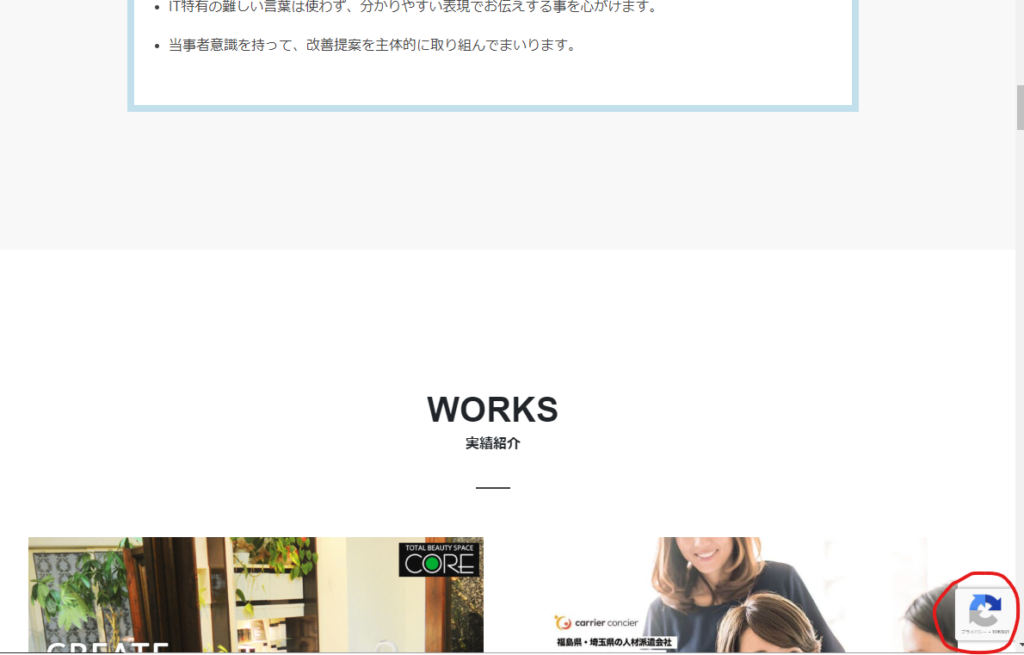Click the carrier concier orange logo mark
Image resolution: width=1024 pixels, height=655 pixels.
click(x=562, y=622)
